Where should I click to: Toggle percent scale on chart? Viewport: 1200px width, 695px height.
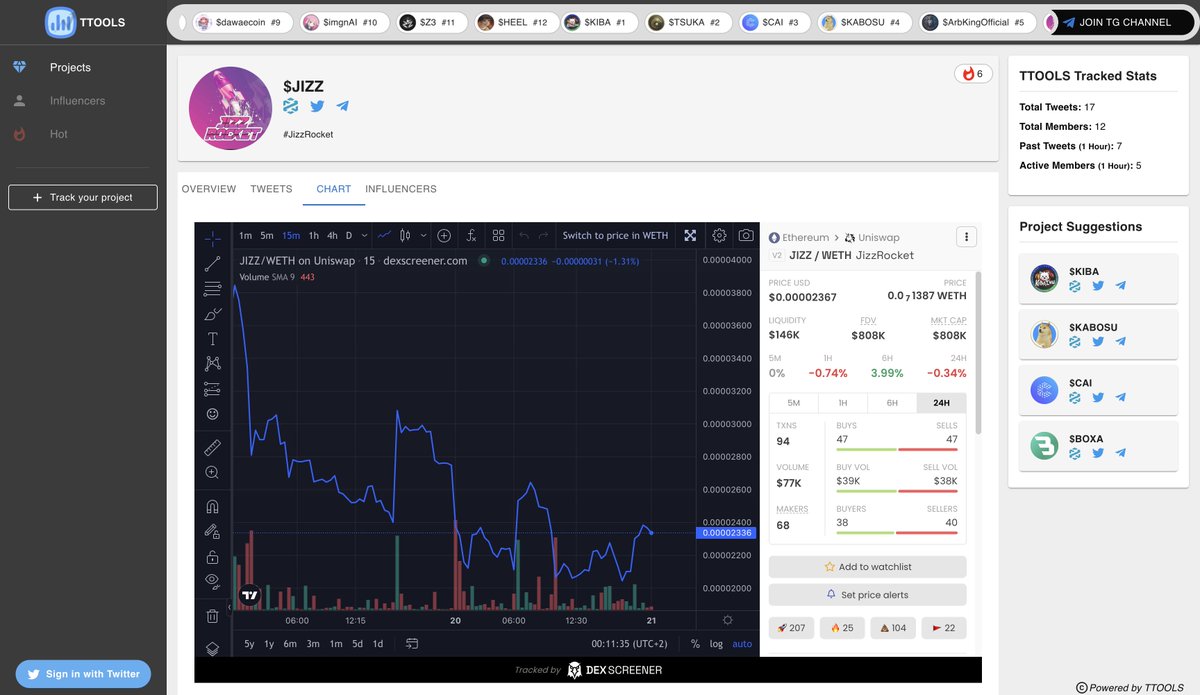[695, 644]
